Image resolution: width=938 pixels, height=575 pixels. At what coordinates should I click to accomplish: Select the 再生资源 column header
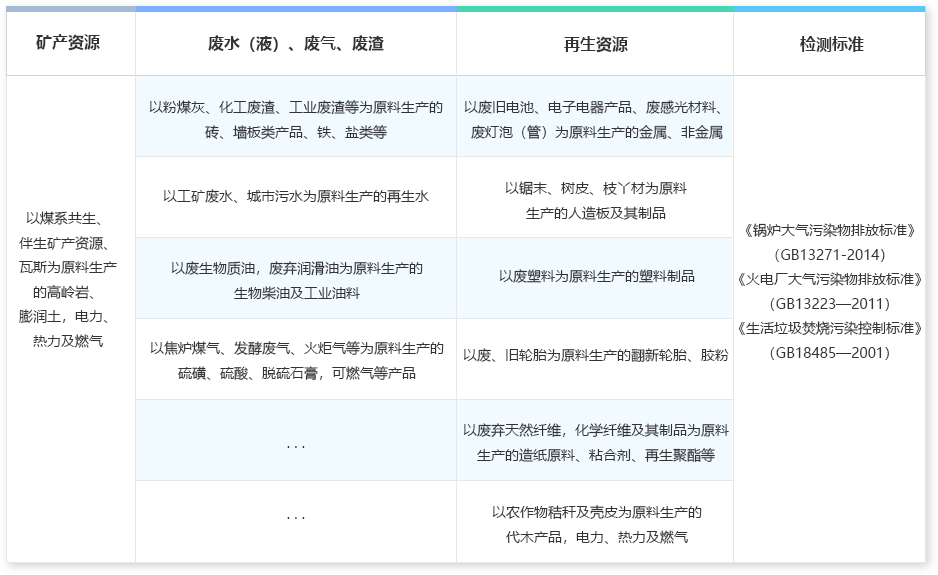pos(595,44)
